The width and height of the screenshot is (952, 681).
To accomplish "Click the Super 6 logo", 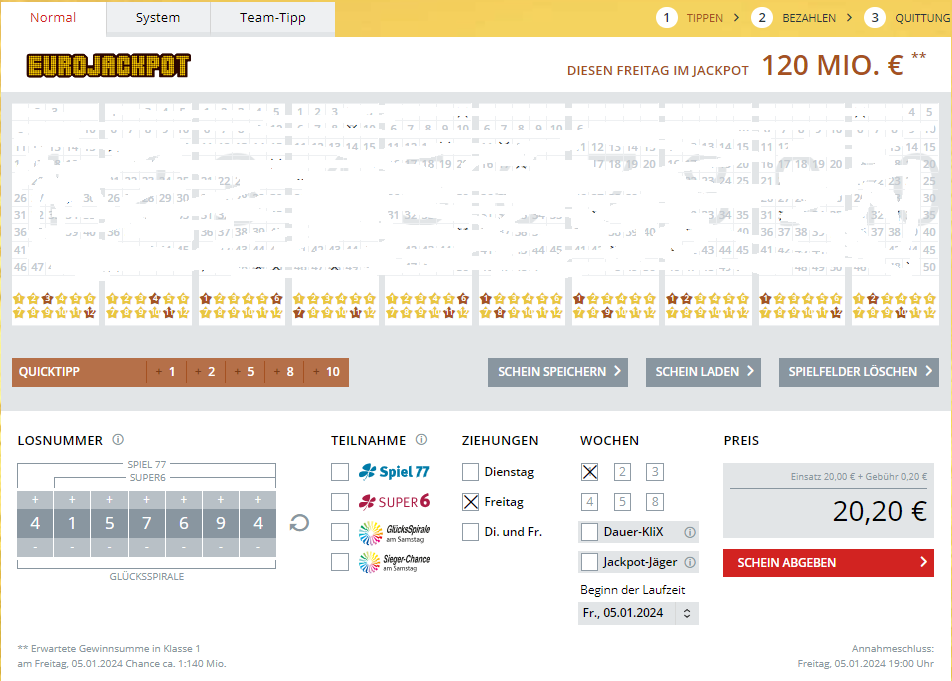I will coord(394,502).
